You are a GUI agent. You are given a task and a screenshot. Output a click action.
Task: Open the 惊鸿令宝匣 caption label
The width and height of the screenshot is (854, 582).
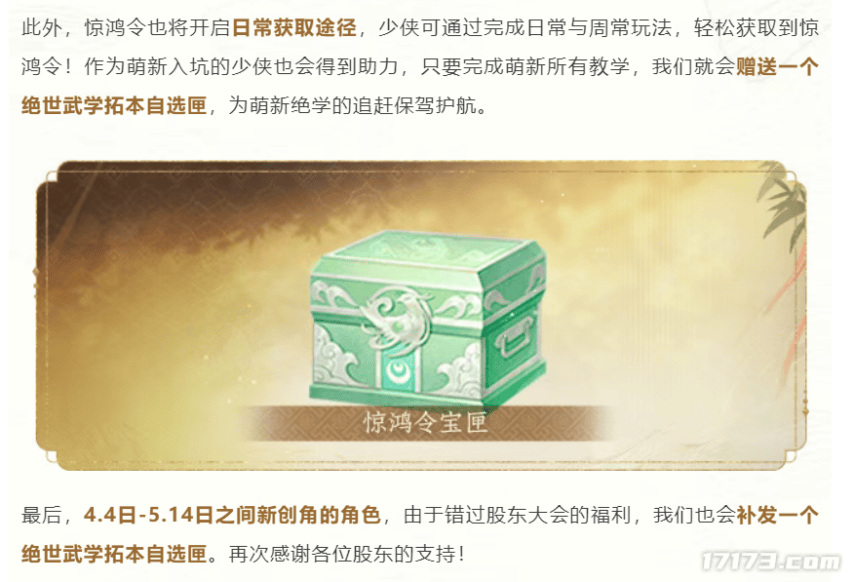[x=425, y=422]
